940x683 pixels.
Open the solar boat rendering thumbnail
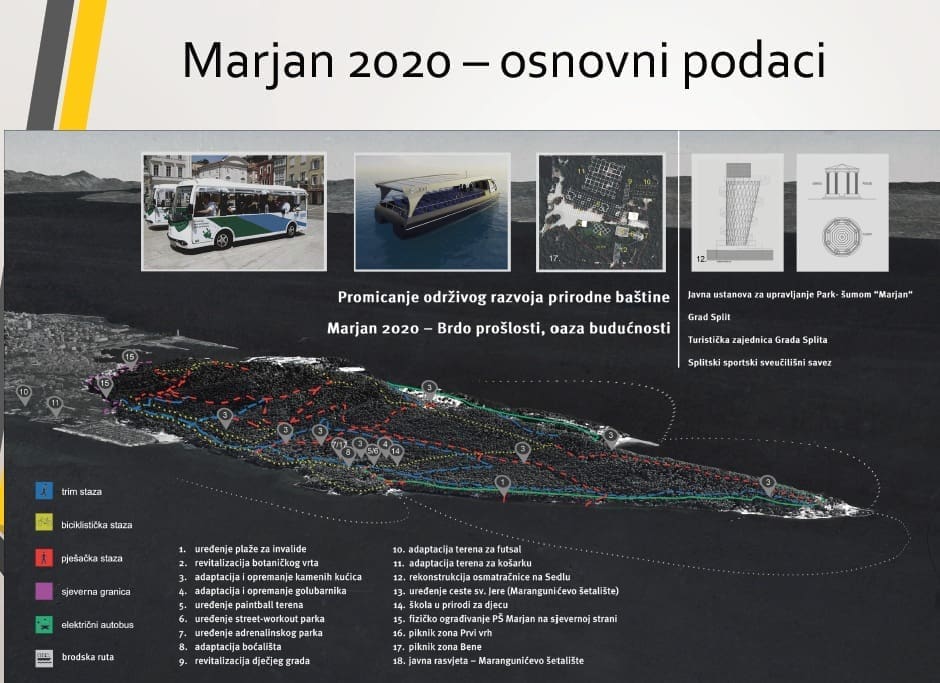(432, 211)
